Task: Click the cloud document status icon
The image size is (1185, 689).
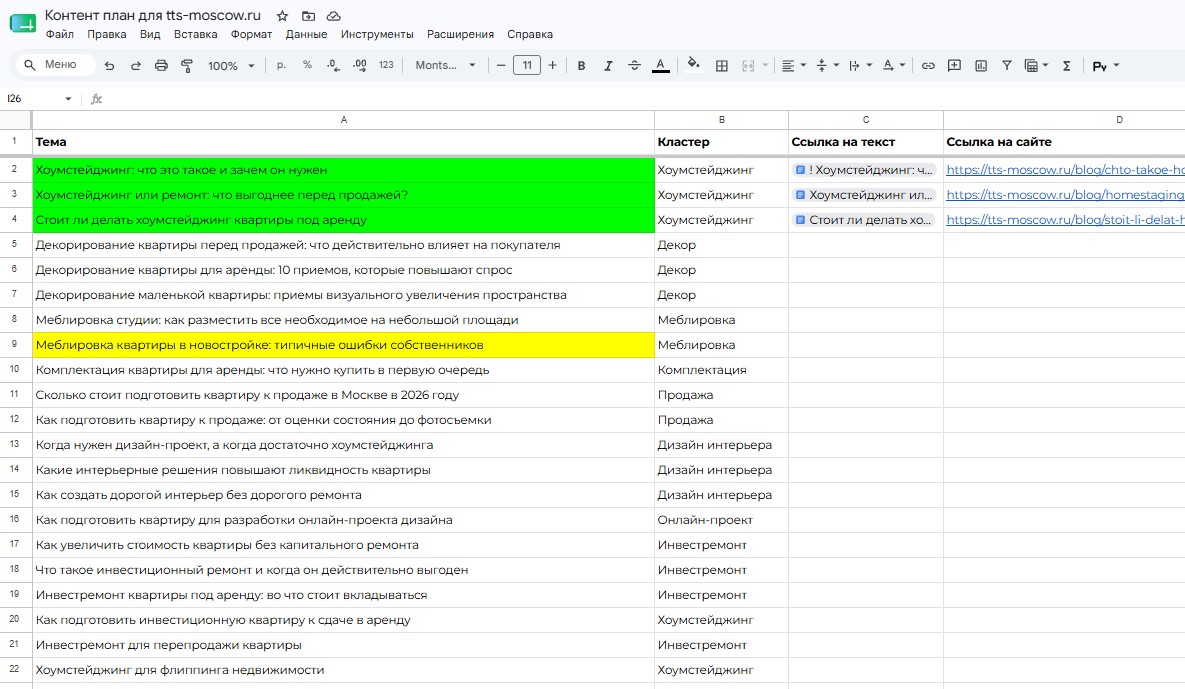Action: click(x=333, y=16)
